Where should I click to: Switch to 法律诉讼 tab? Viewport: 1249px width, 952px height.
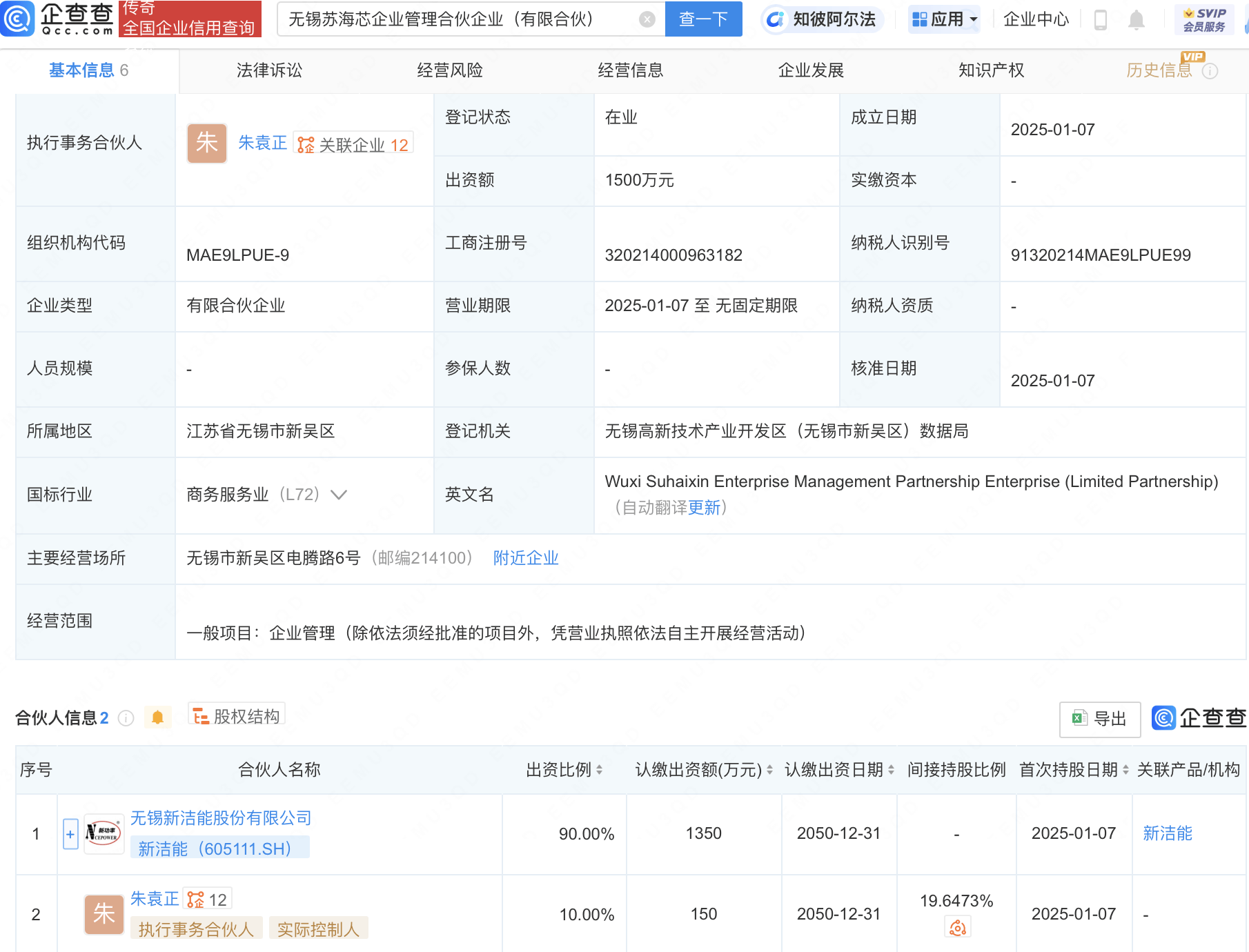point(269,70)
